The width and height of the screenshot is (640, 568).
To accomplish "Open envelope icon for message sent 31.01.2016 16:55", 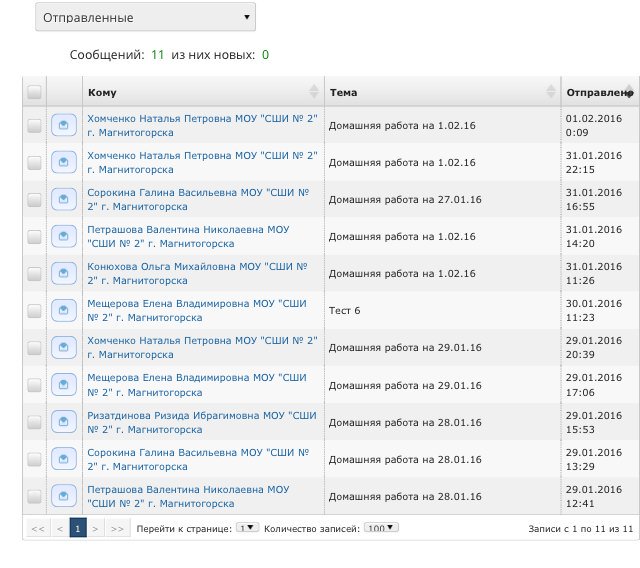I will click(64, 199).
